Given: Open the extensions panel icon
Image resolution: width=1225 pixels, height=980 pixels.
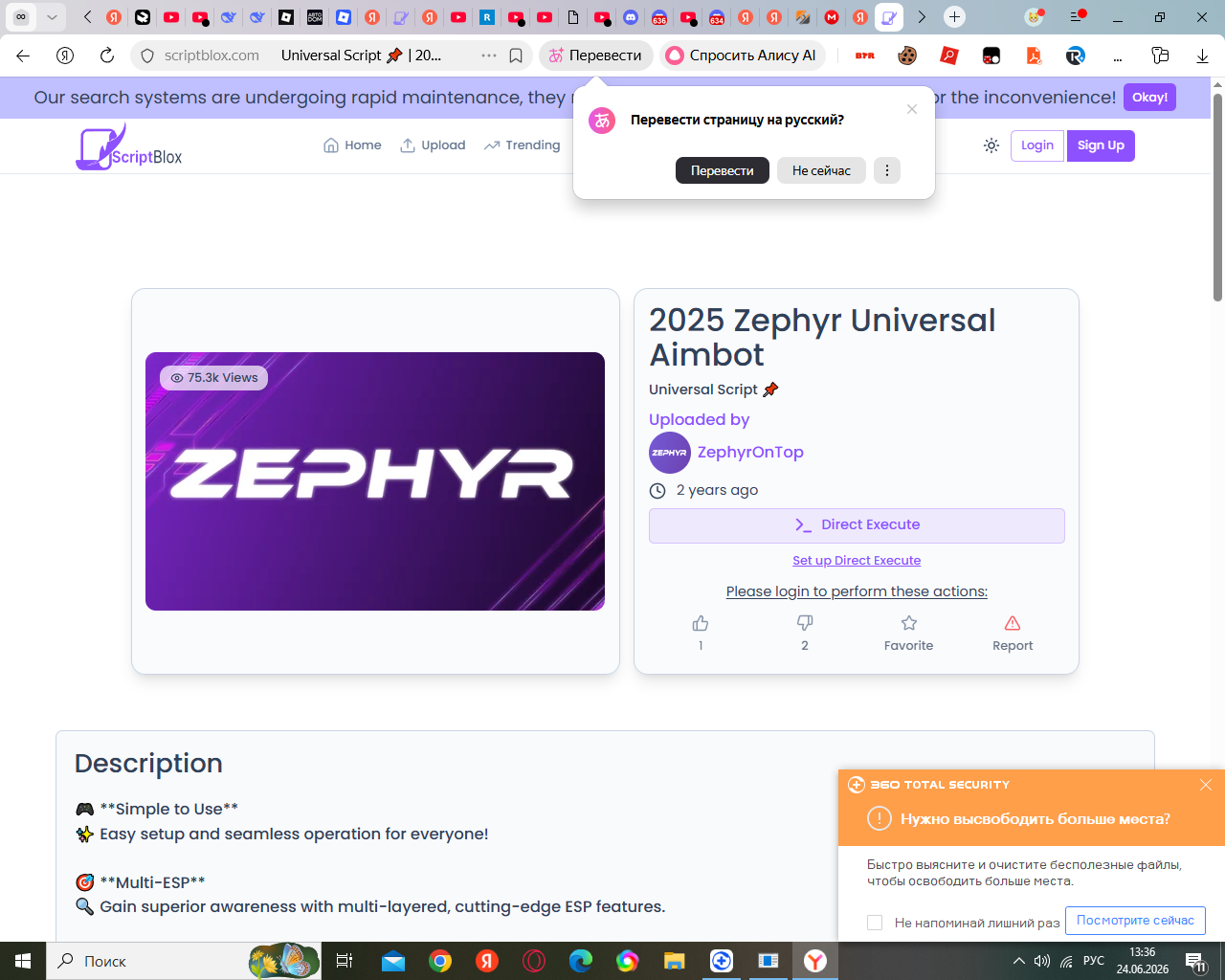Looking at the screenshot, I should (1160, 56).
